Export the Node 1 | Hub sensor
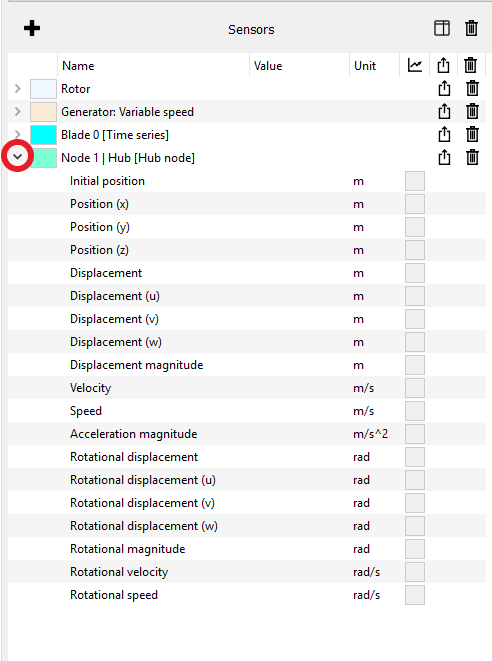The height and width of the screenshot is (661, 492). [444, 157]
